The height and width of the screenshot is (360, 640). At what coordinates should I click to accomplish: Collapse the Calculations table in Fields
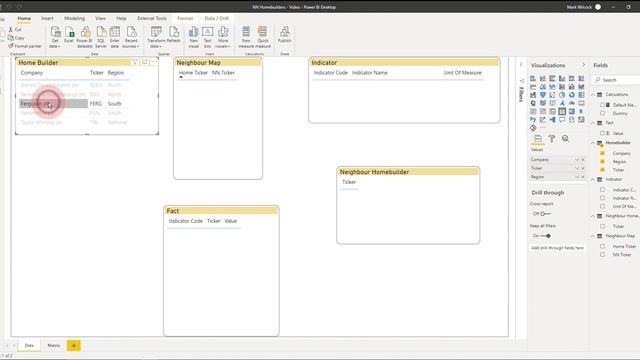pyautogui.click(x=593, y=94)
